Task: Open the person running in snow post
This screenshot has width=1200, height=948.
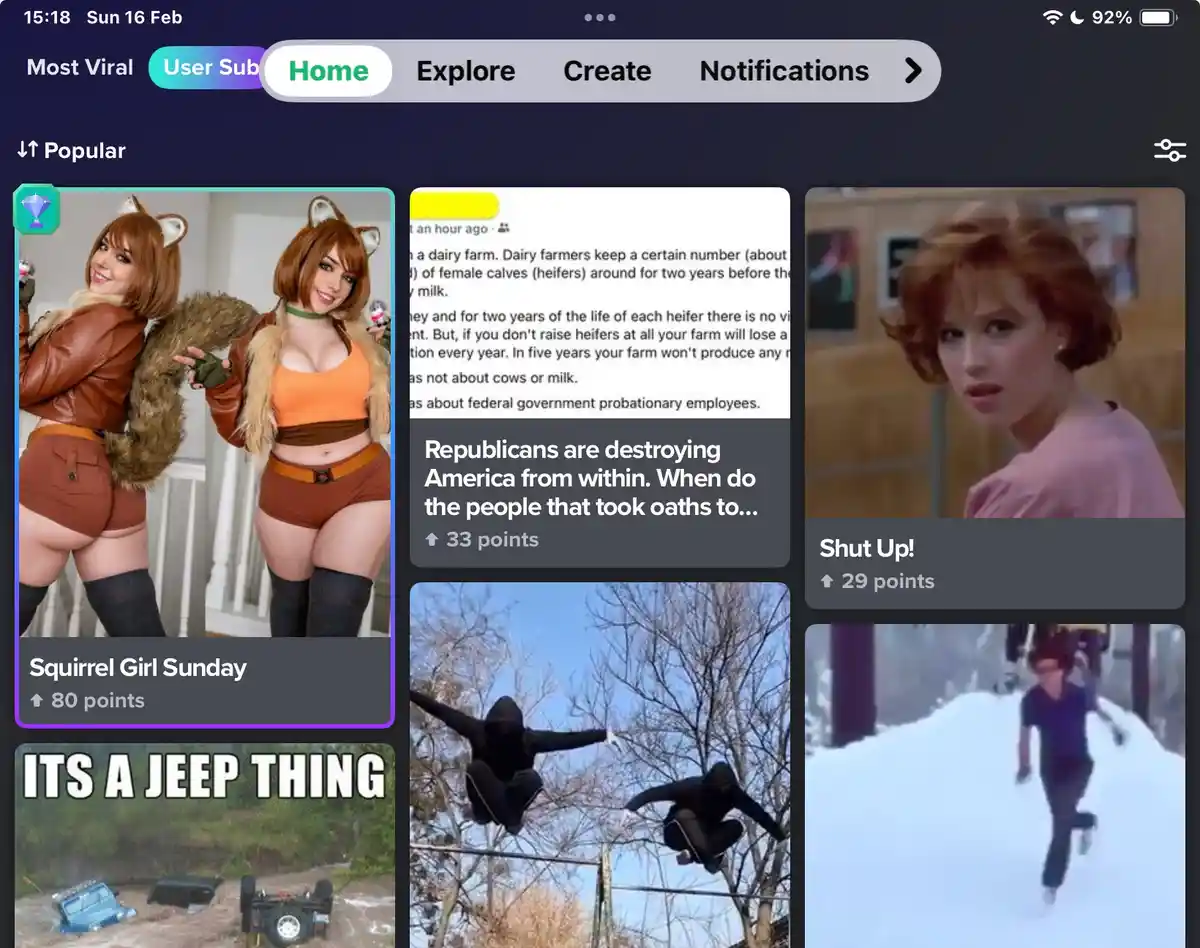Action: 995,786
